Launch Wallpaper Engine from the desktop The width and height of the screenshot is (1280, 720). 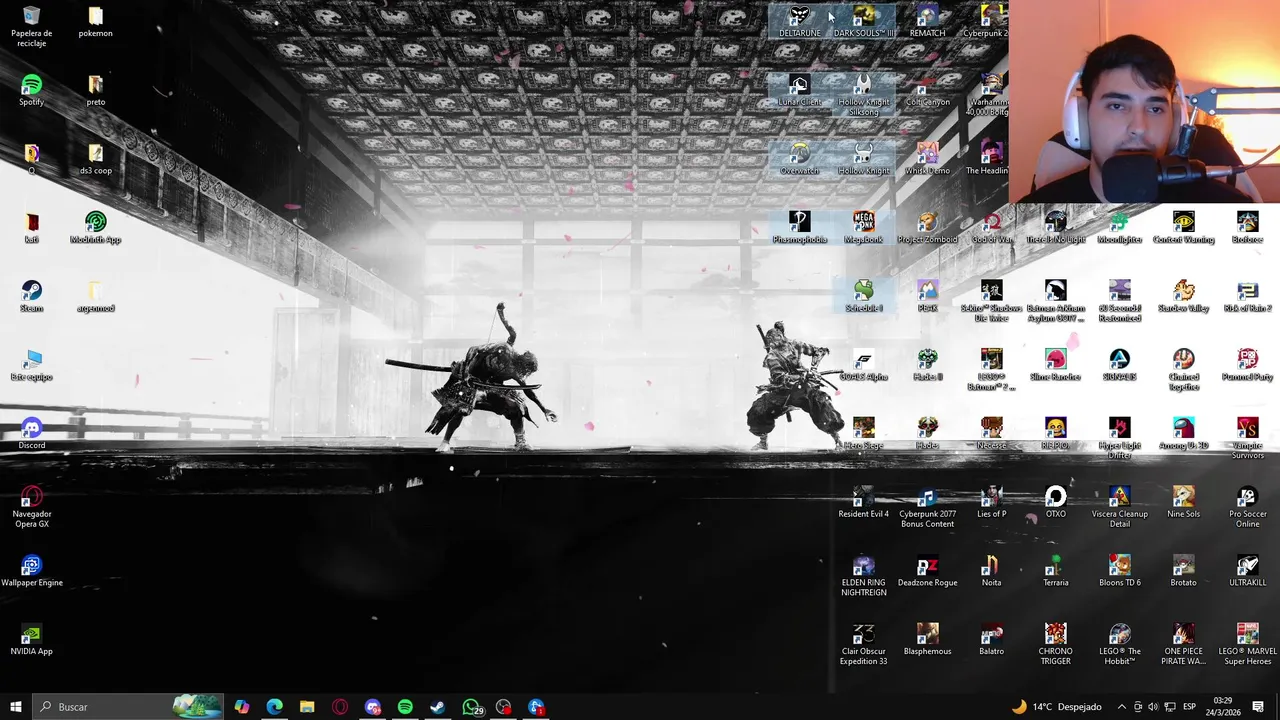31,571
